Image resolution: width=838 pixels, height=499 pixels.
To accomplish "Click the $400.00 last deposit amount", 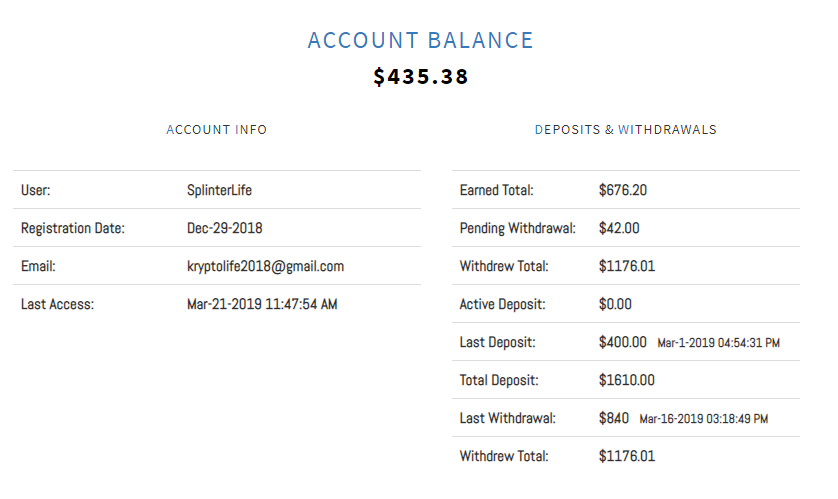I will (x=623, y=342).
